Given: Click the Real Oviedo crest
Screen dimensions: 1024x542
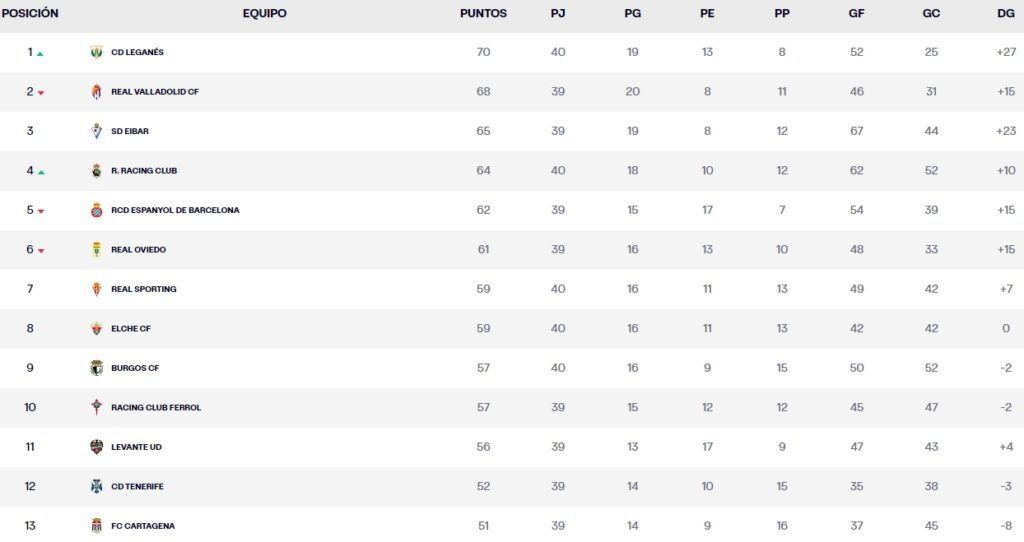Looking at the screenshot, I should (96, 250).
